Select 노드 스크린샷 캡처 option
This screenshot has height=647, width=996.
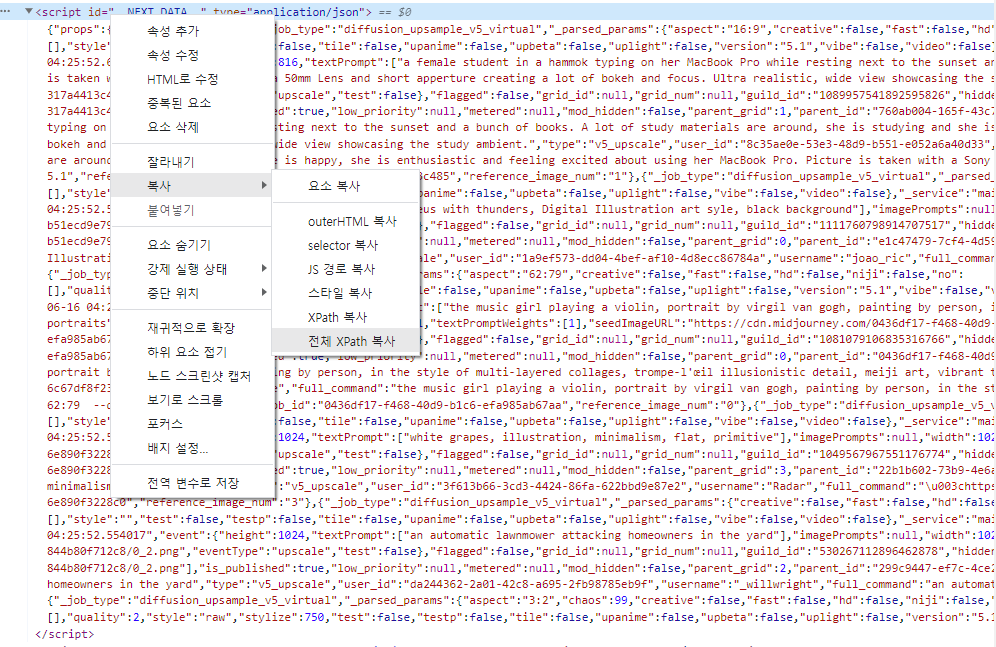192,377
